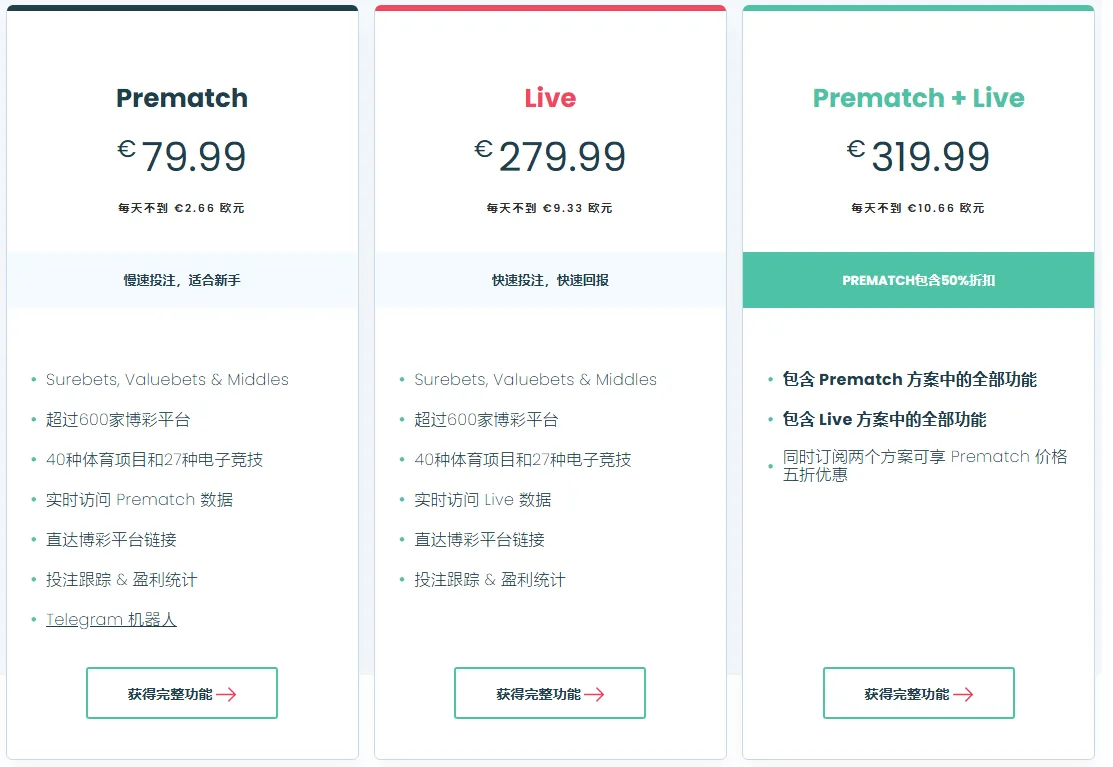The image size is (1113, 767).
Task: Click '获得完整功能' under the Prematch plan
Action: (182, 692)
